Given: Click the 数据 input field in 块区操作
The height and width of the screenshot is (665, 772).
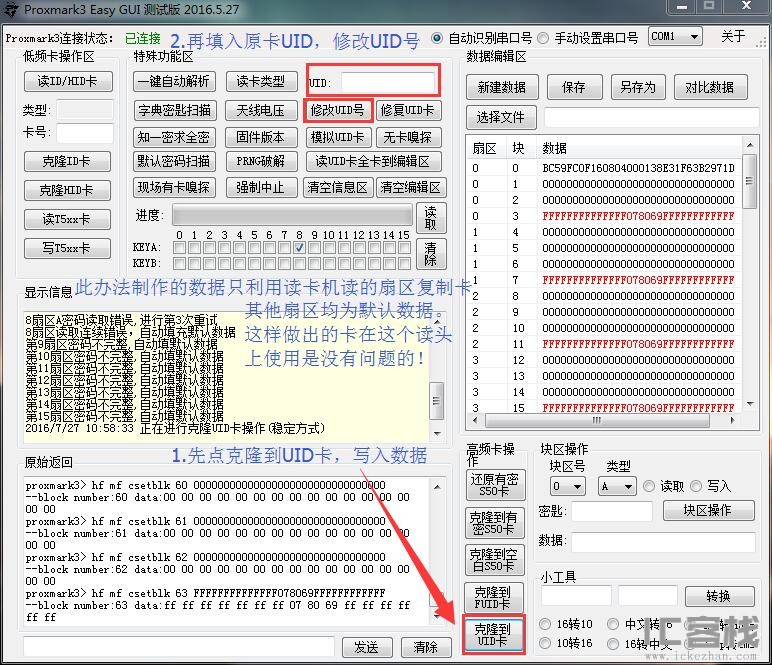Looking at the screenshot, I should pos(663,542).
